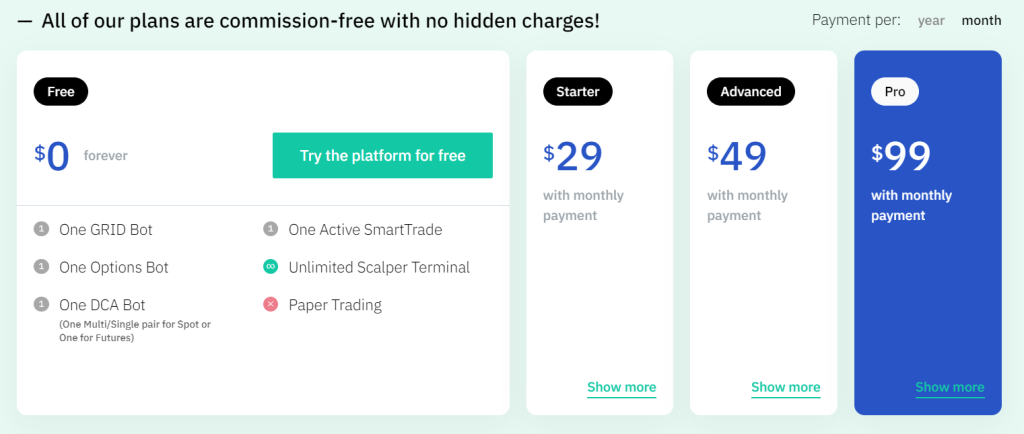Click the $49 Advanced price

[x=737, y=157]
